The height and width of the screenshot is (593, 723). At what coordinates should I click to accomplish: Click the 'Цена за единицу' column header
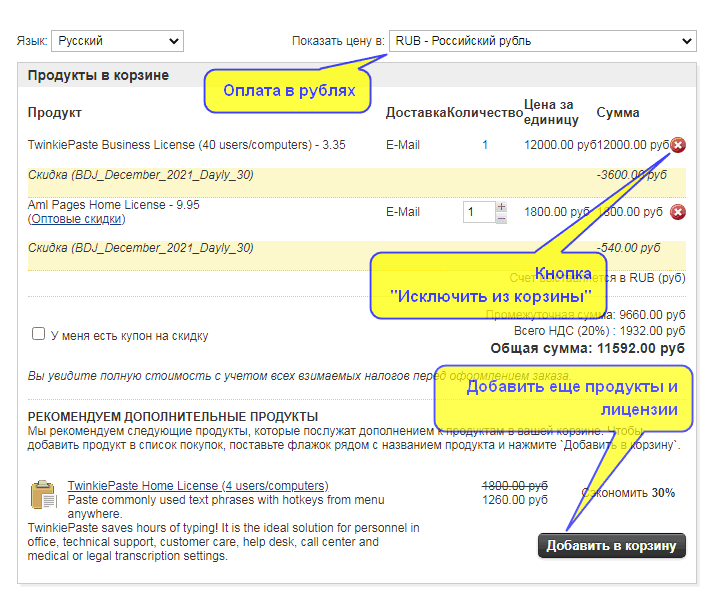coord(551,112)
